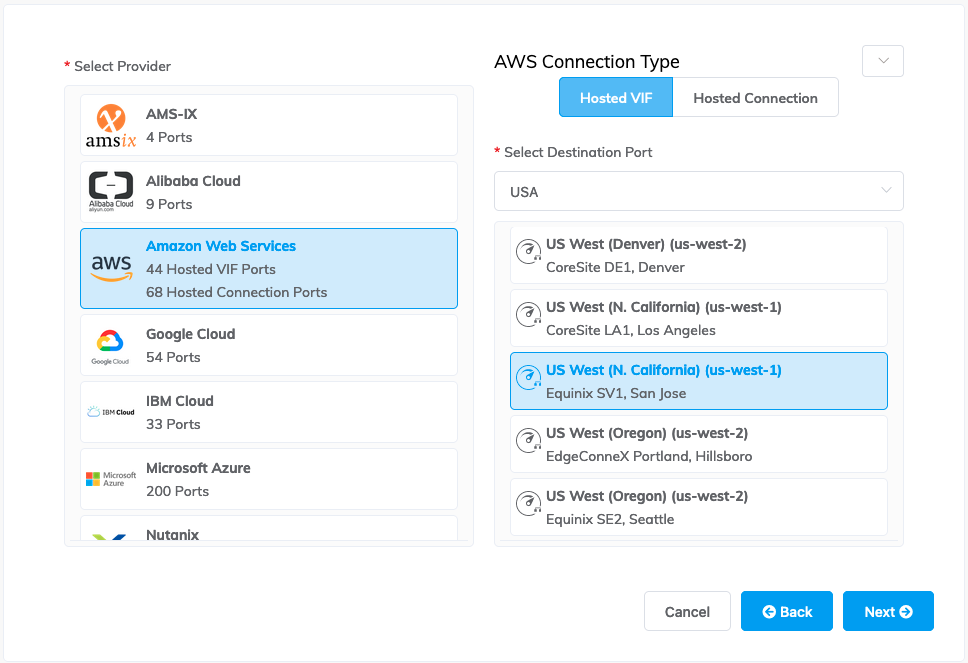Select Equinix SV1, San Jose port
Image resolution: width=968 pixels, height=663 pixels.
pyautogui.click(x=698, y=381)
